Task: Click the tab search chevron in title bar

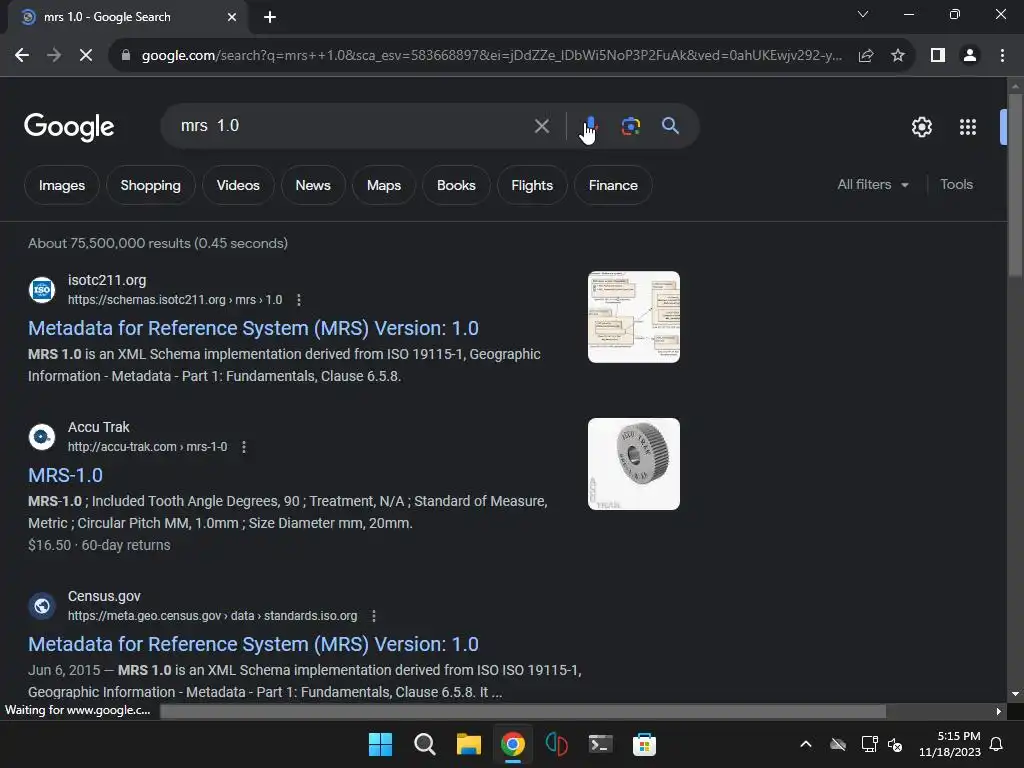Action: pyautogui.click(x=863, y=14)
